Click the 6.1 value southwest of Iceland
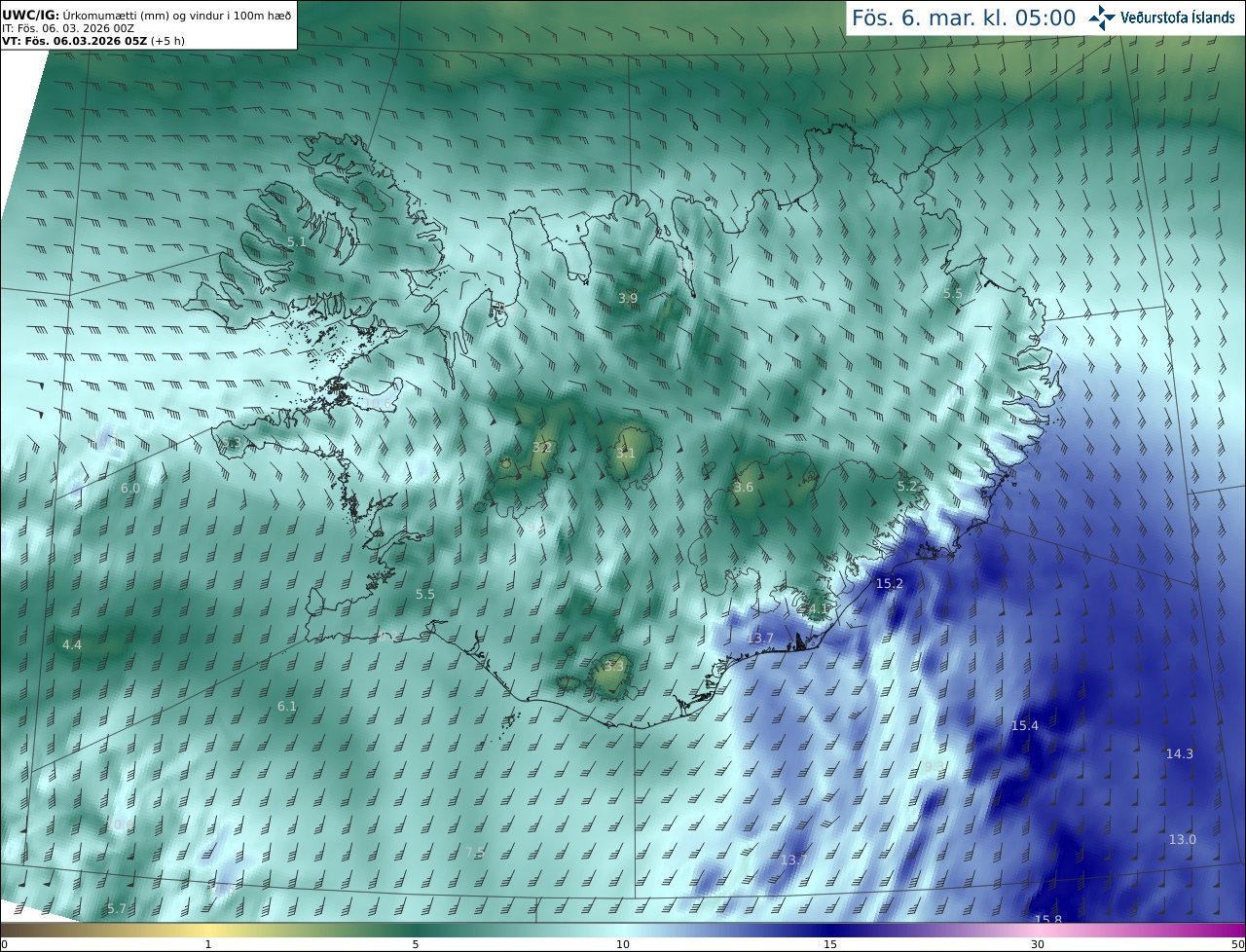This screenshot has width=1246, height=952. pos(287,707)
